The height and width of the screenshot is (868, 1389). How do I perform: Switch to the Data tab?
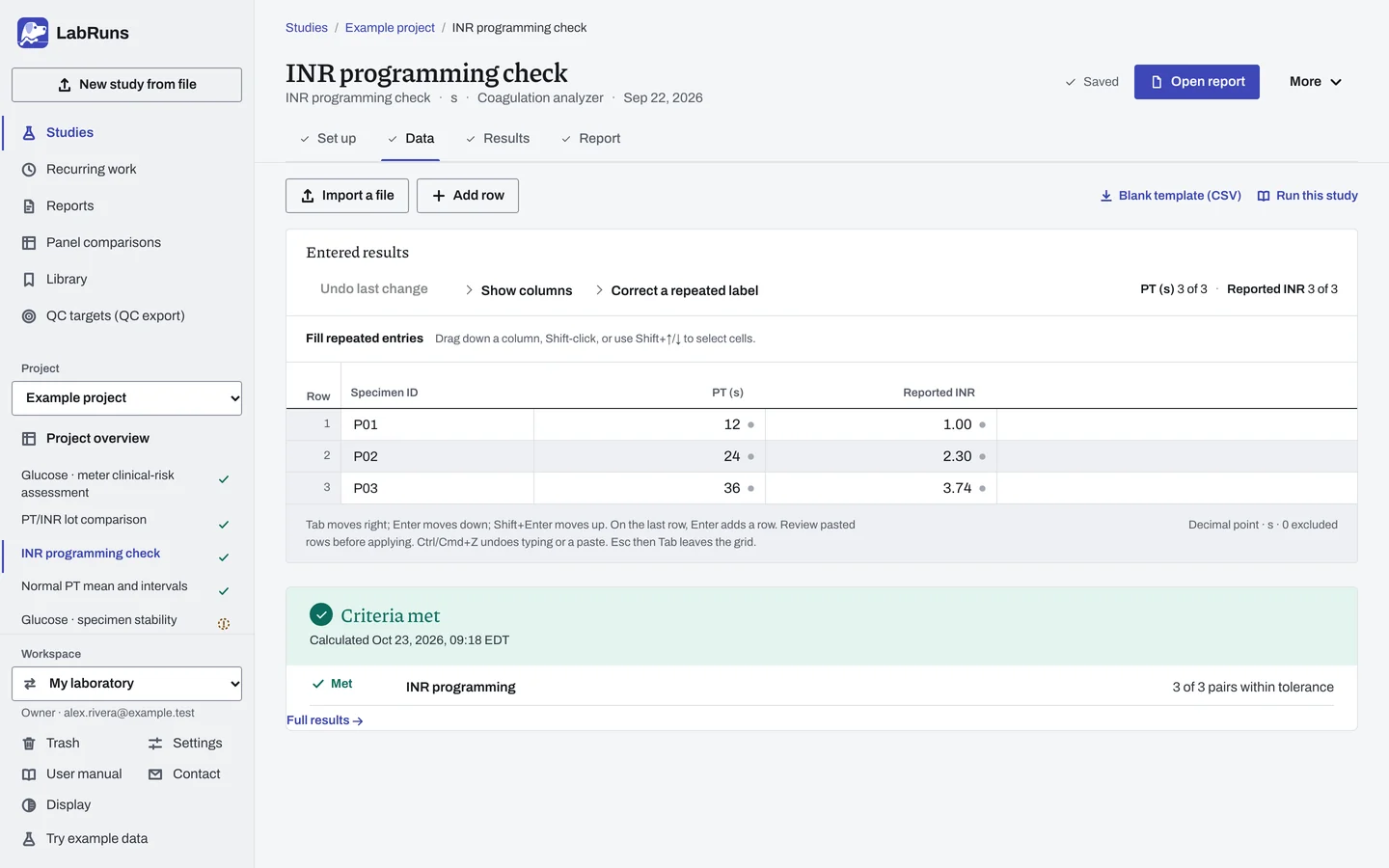[411, 139]
